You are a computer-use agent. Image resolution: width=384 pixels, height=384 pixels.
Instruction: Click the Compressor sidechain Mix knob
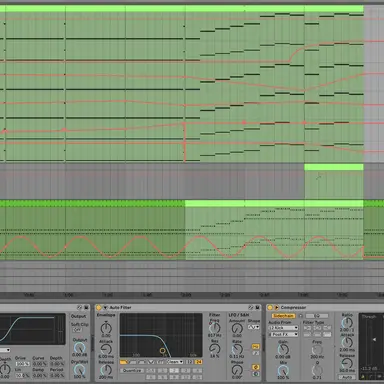[283, 370]
